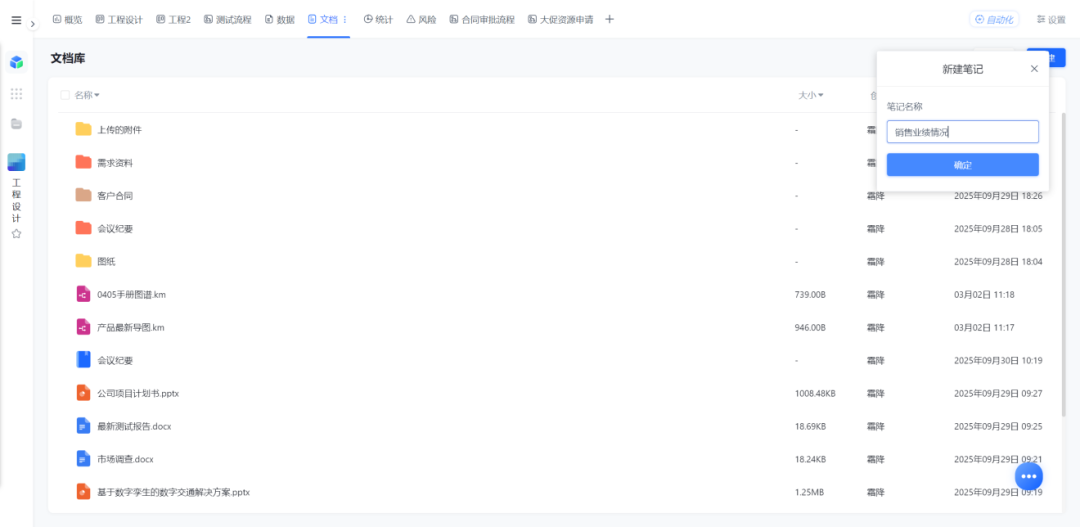Image resolution: width=1080 pixels, height=527 pixels.
Task: Click the blue 新建 button behind the dialog
Action: 1057,58
